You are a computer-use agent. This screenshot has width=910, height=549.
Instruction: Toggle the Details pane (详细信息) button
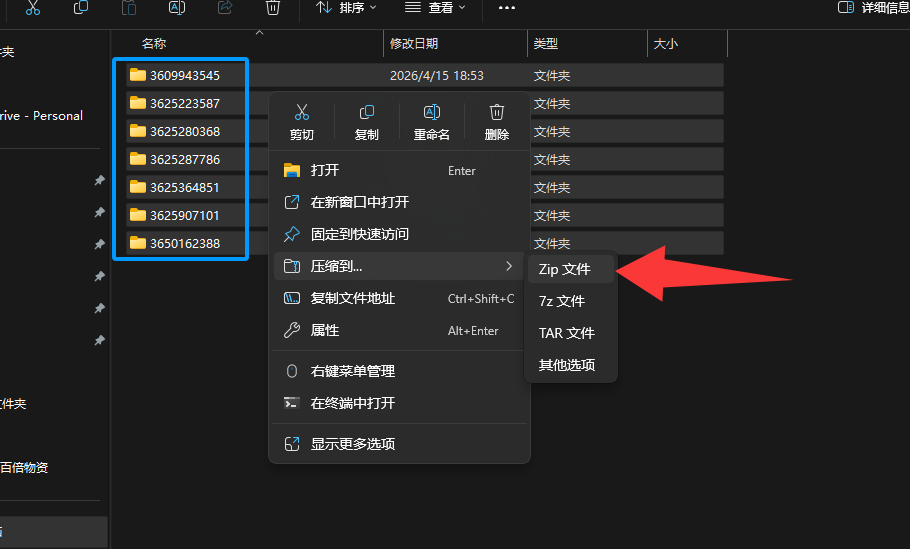pyautogui.click(x=873, y=8)
